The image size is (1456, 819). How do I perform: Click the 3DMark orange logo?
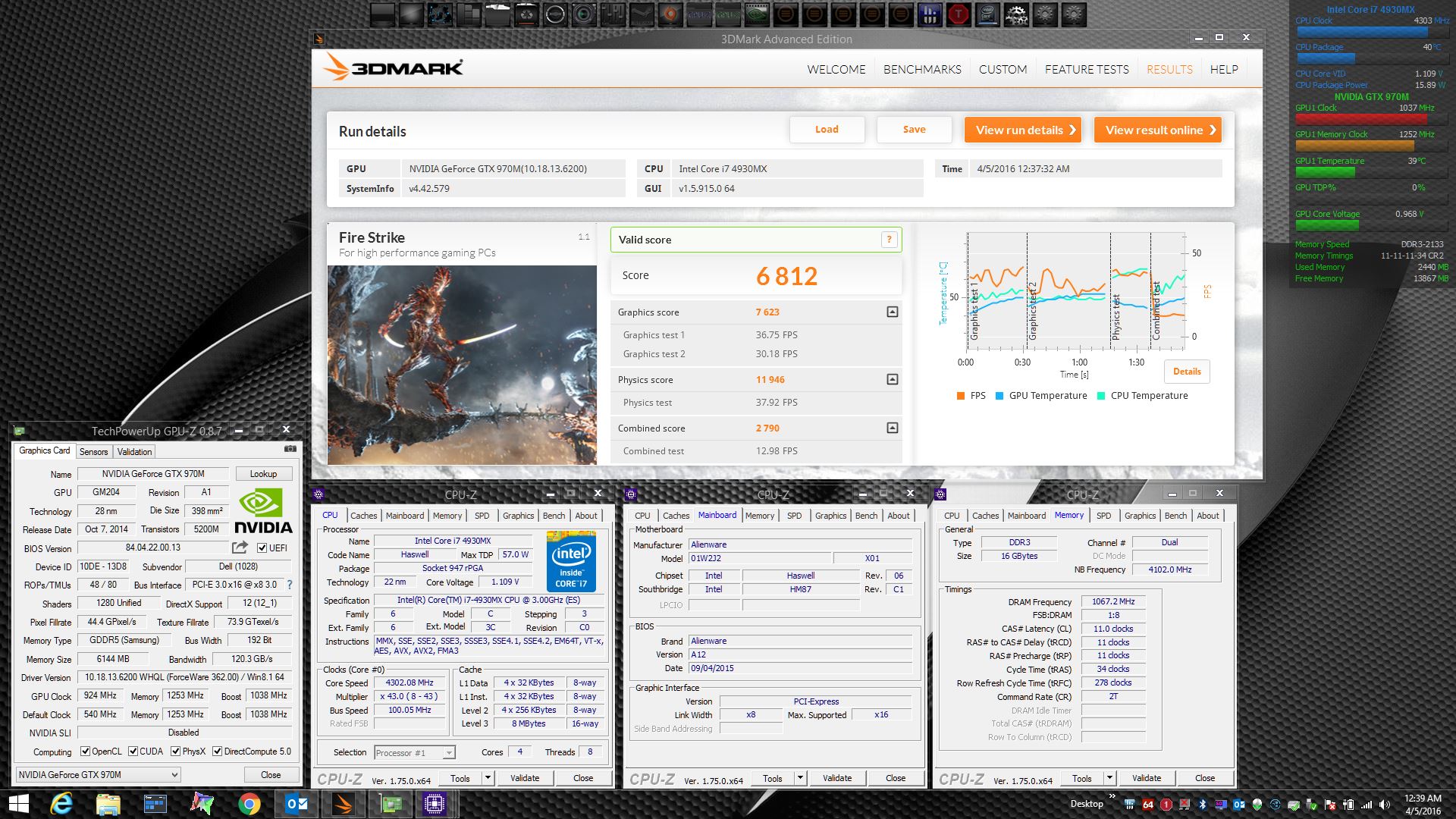coord(393,67)
